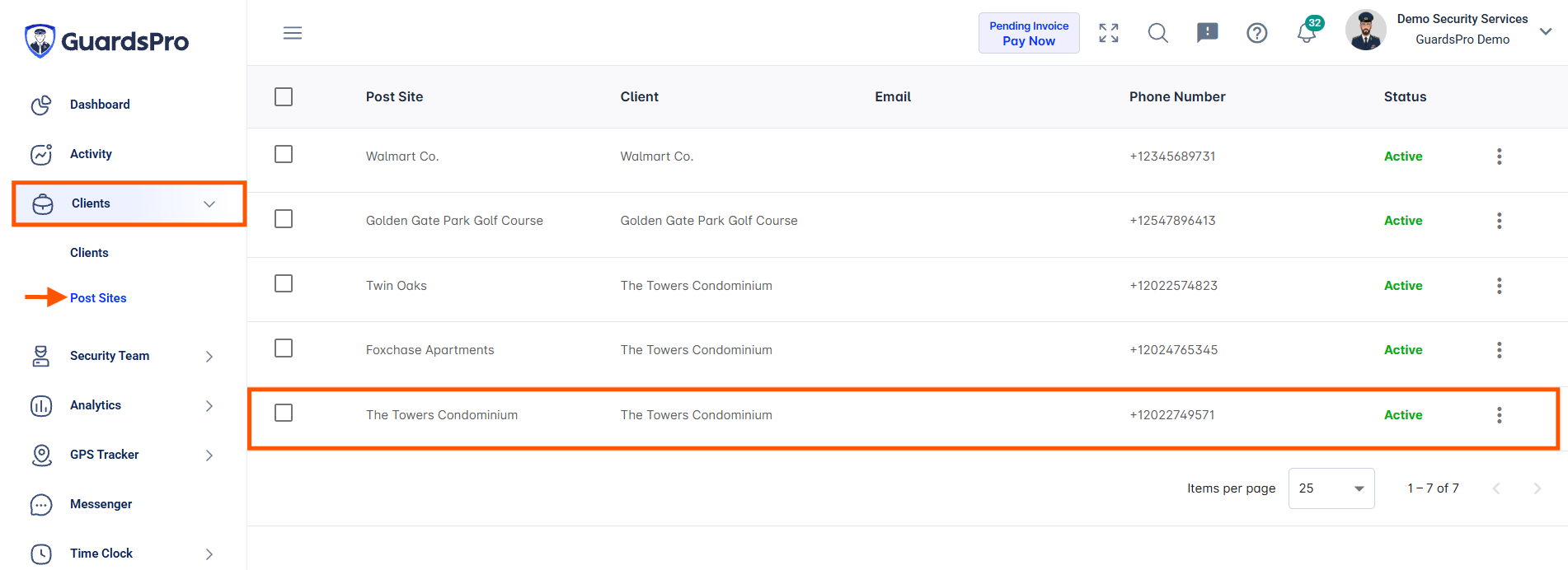Viewport: 1568px width, 570px height.
Task: Open the hamburger menu icon
Action: click(293, 33)
